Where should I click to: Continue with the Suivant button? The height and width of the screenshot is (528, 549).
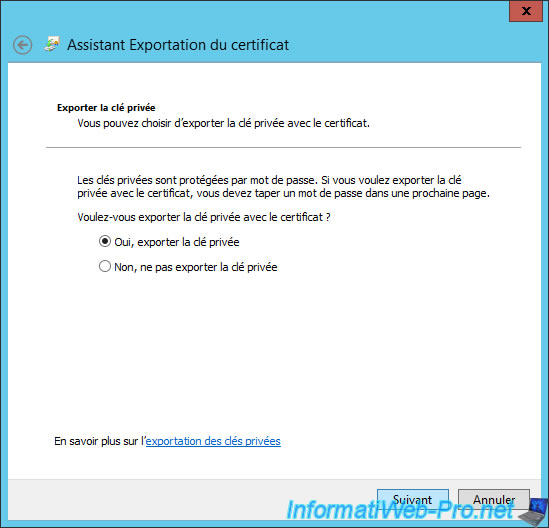click(413, 499)
